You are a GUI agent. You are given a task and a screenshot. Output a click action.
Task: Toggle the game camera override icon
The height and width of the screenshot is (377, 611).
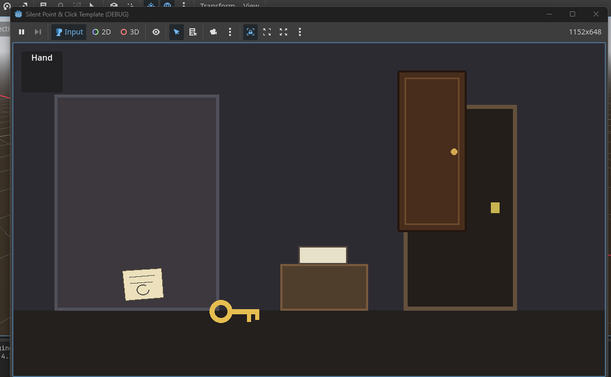click(213, 32)
